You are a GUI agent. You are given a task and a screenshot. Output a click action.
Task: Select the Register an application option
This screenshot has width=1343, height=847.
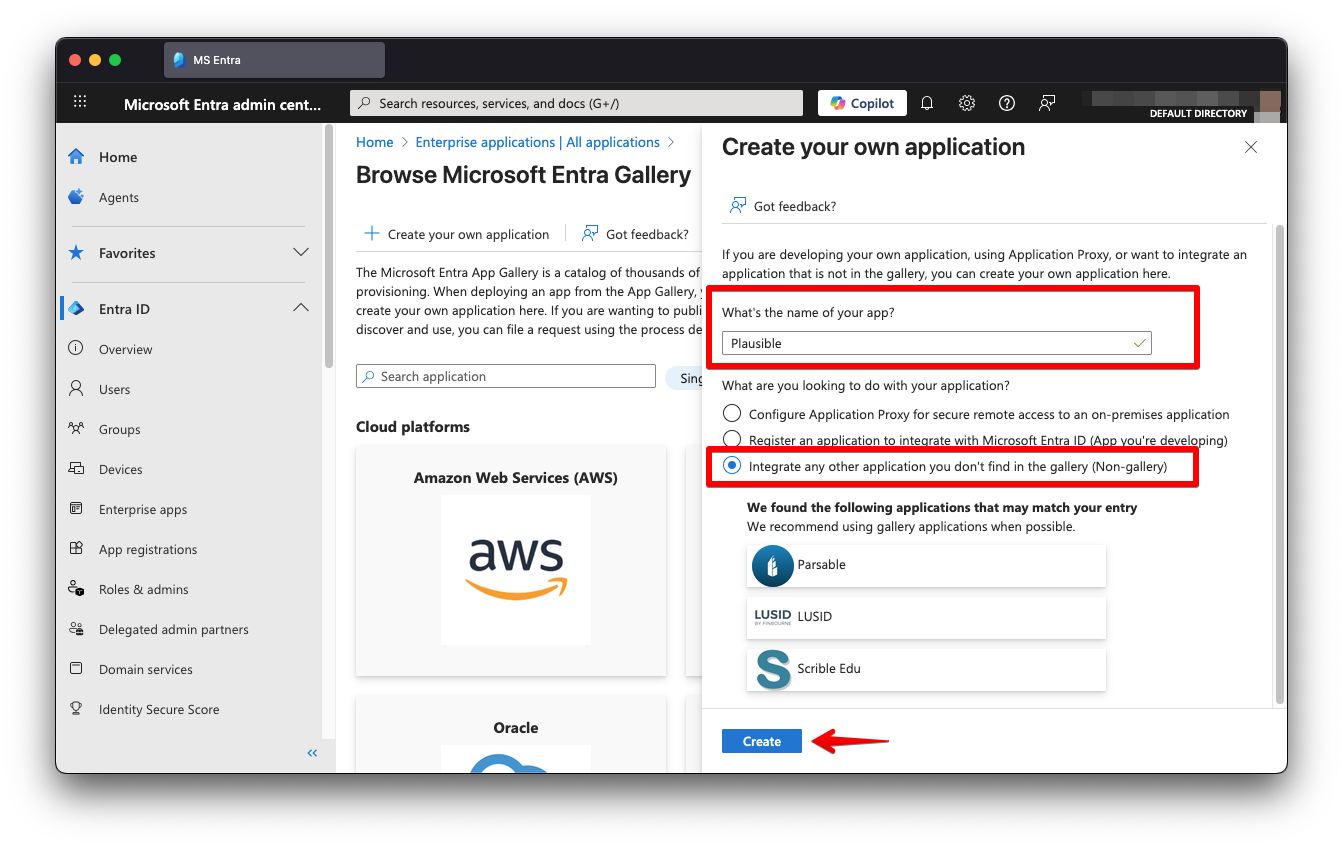732,438
